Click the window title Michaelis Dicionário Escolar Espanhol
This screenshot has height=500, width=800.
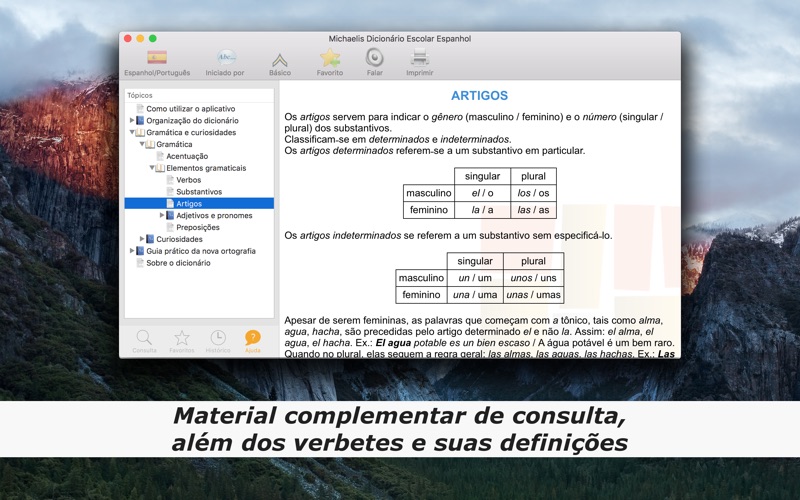399,38
